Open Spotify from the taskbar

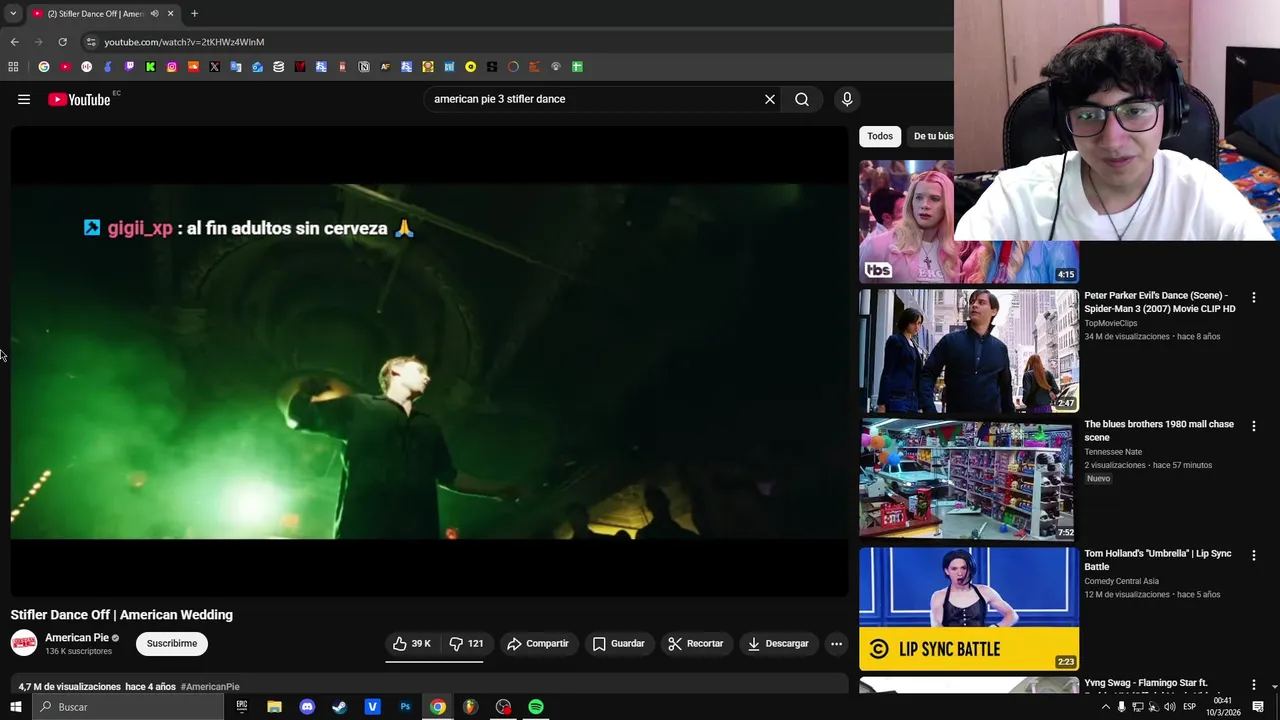(x=536, y=707)
